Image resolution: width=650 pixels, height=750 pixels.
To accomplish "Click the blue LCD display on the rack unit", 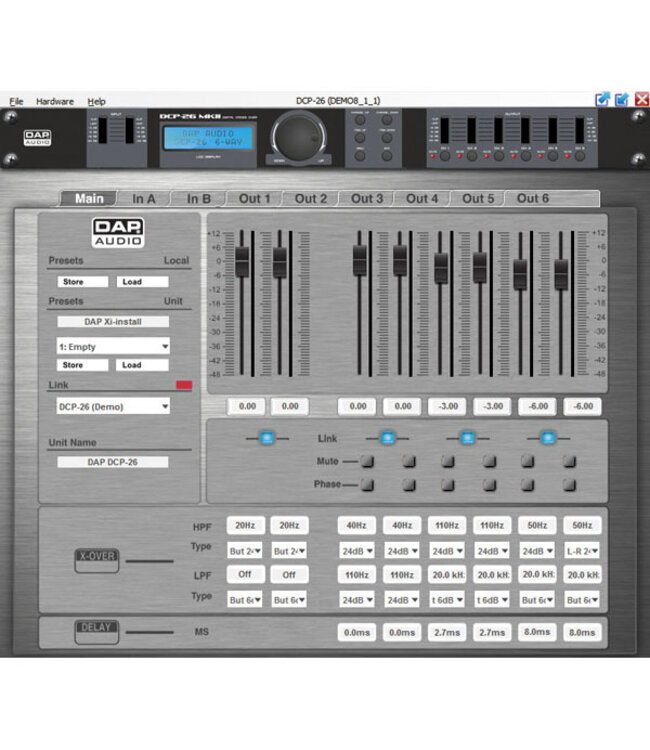I will click(x=208, y=138).
